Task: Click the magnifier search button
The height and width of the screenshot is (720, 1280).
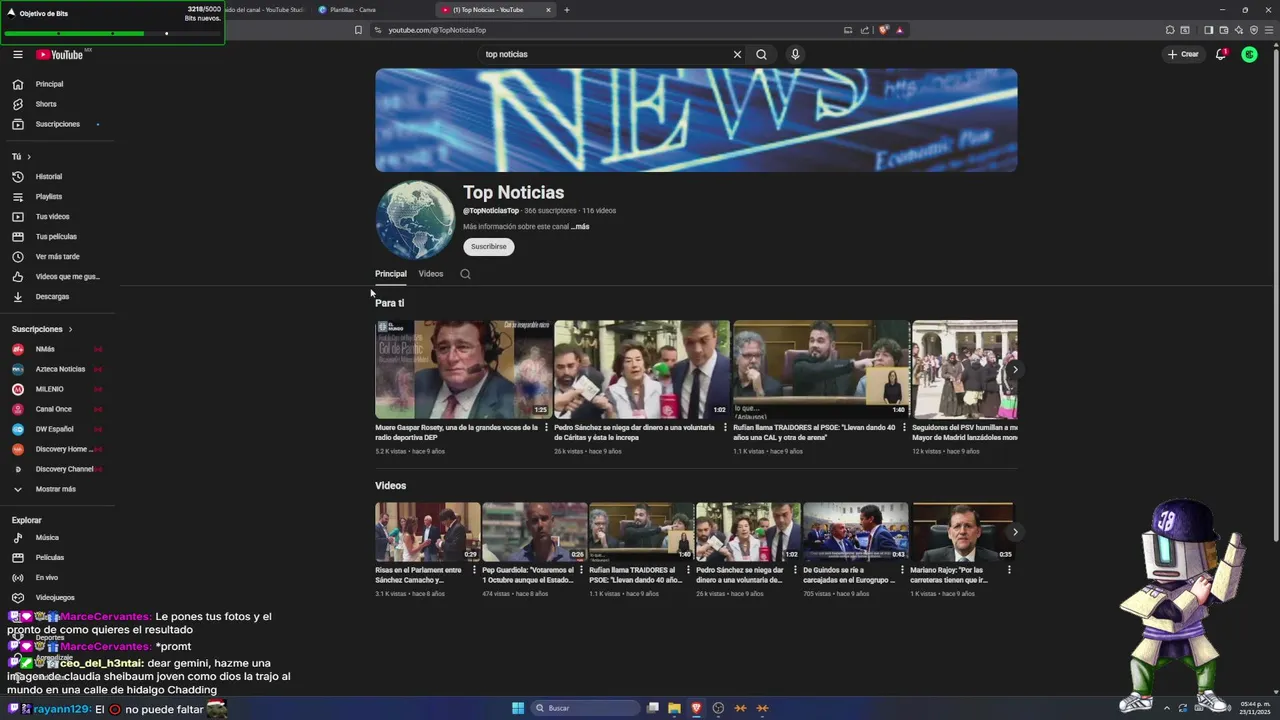Action: click(x=761, y=54)
